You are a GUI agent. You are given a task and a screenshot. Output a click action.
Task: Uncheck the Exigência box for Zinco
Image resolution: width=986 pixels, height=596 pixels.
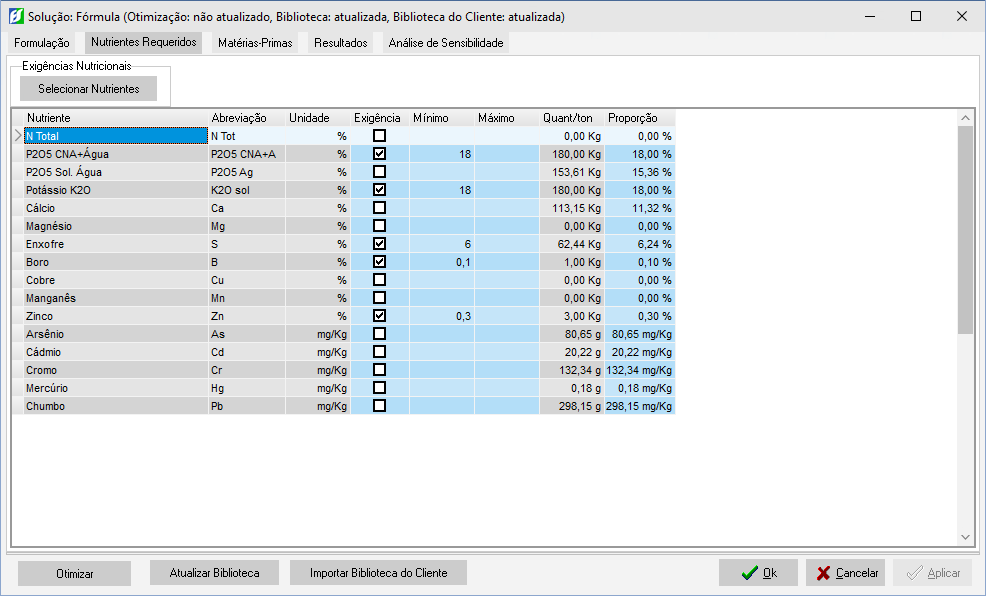(x=379, y=316)
